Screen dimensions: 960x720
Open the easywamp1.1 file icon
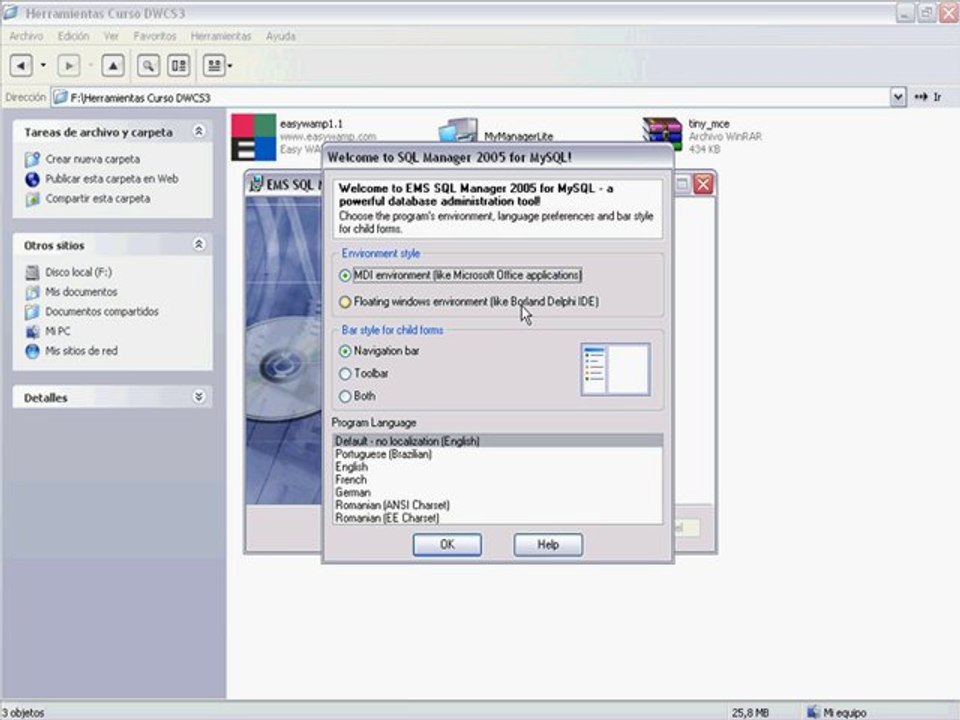(x=253, y=137)
